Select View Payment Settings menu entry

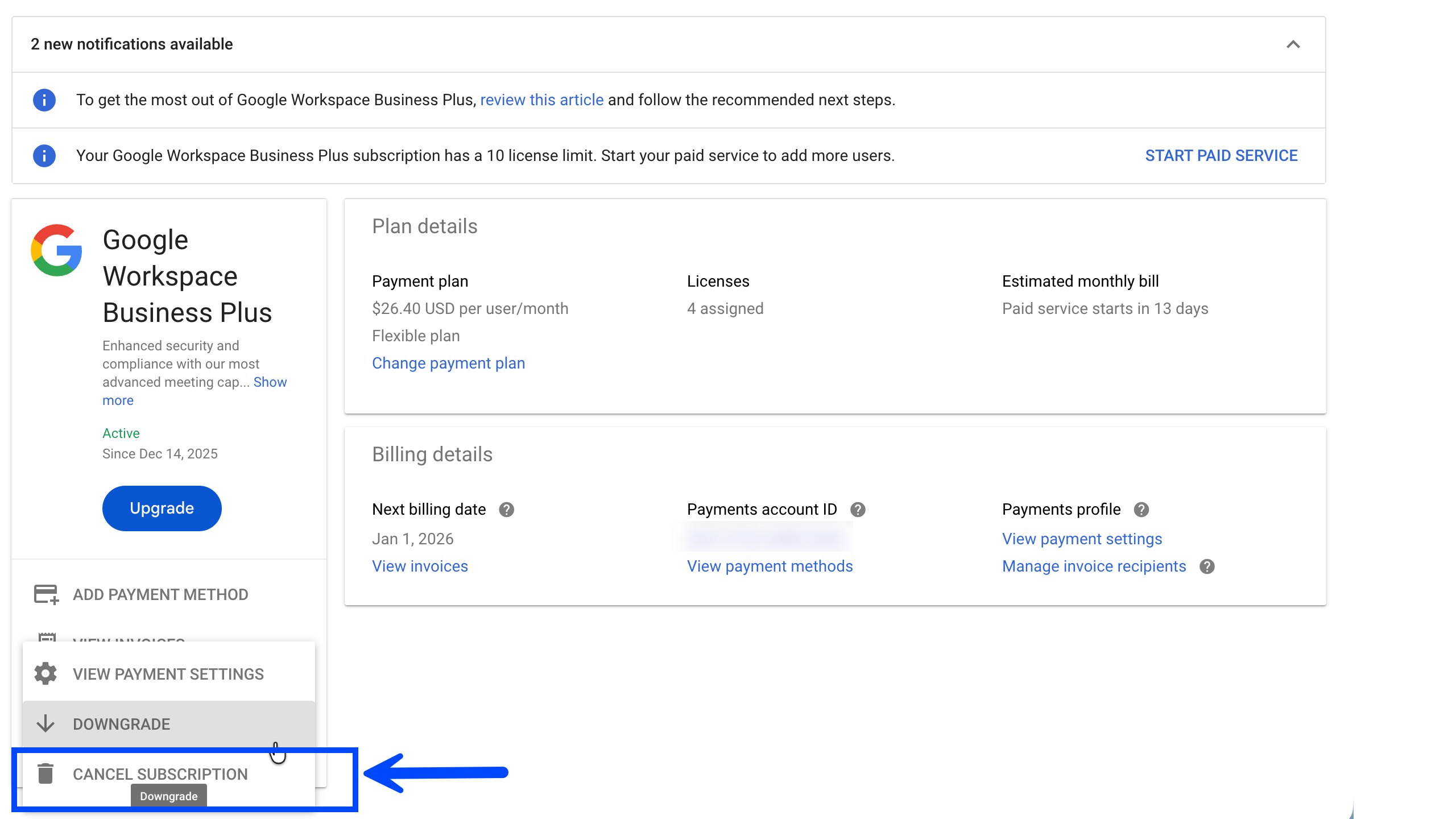(x=168, y=673)
